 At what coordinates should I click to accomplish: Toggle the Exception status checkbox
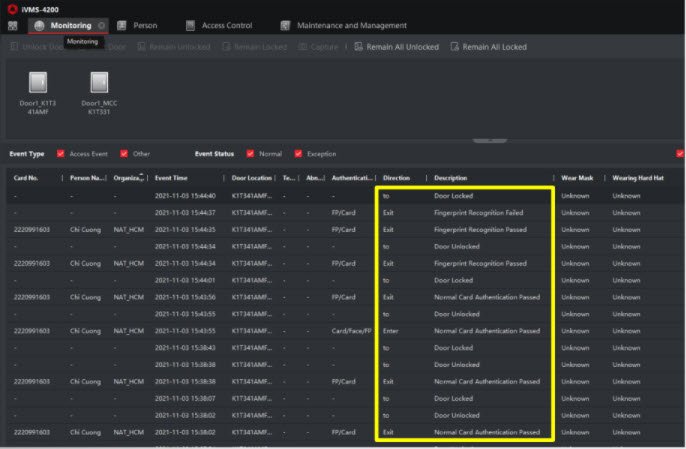tap(298, 154)
